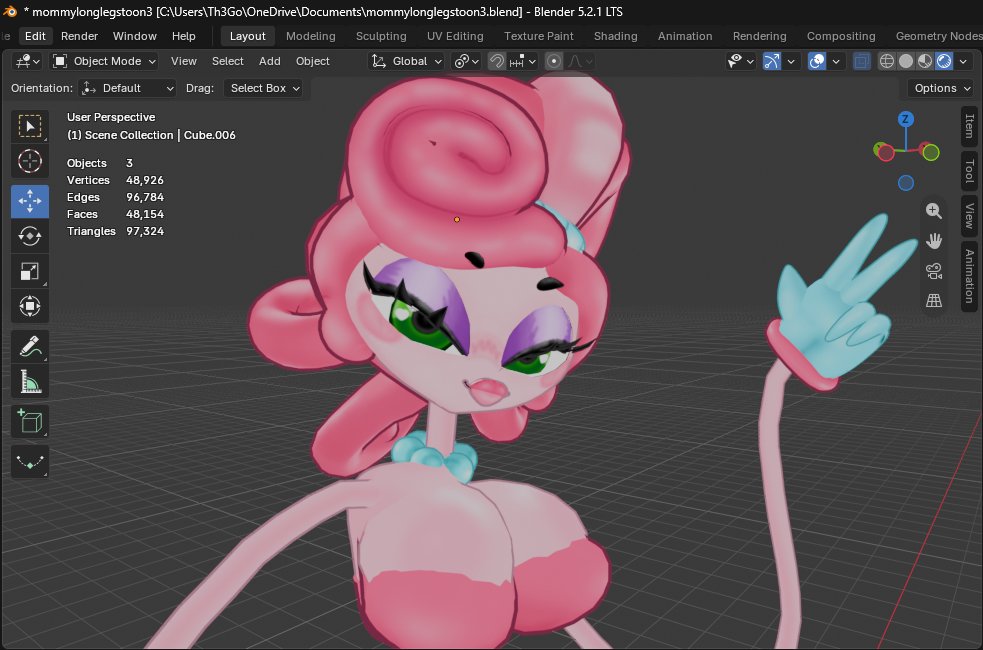The height and width of the screenshot is (650, 983).
Task: Select the Transform tool
Action: coord(29,307)
